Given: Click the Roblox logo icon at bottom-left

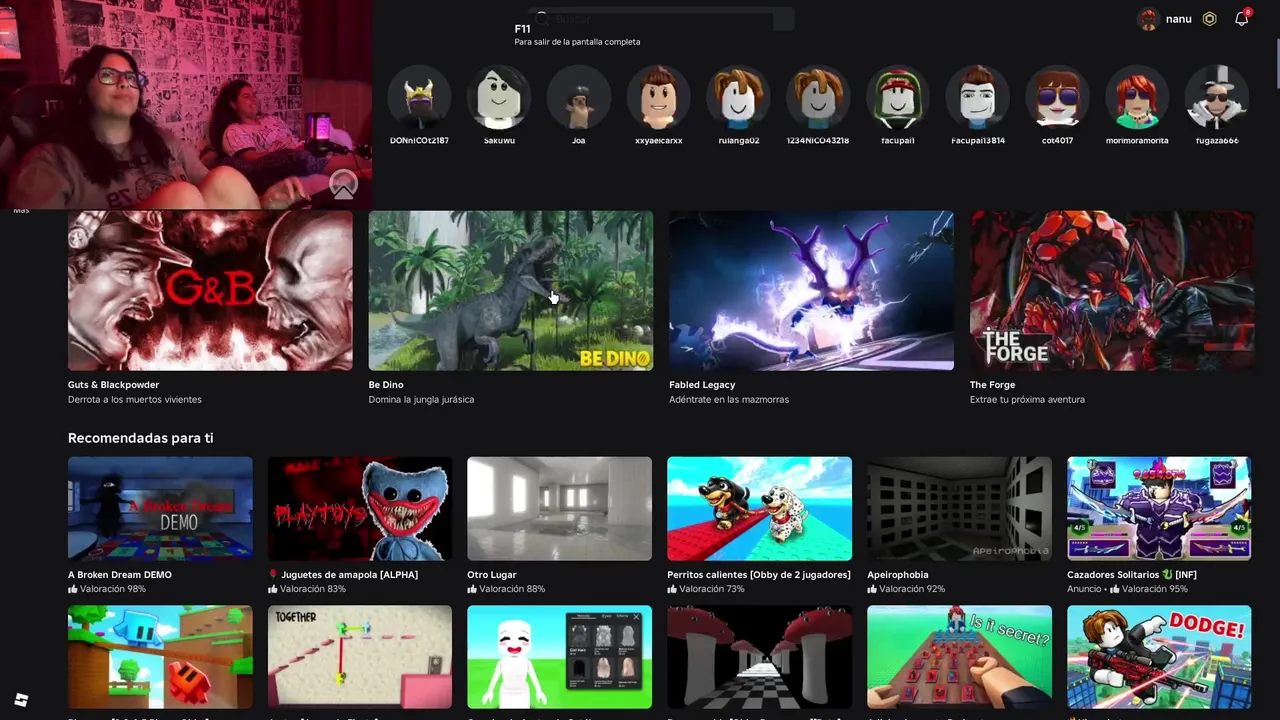Looking at the screenshot, I should 21,700.
